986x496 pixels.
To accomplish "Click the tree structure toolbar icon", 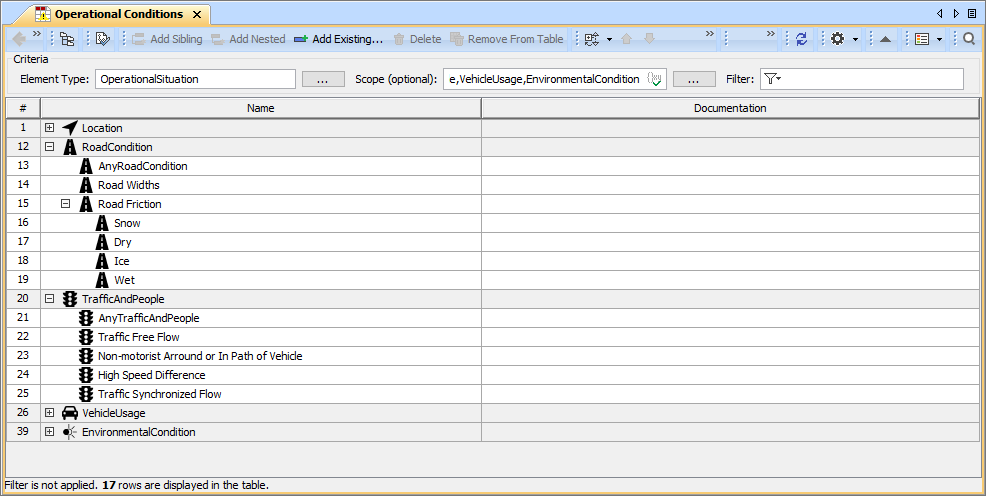I will tap(67, 39).
